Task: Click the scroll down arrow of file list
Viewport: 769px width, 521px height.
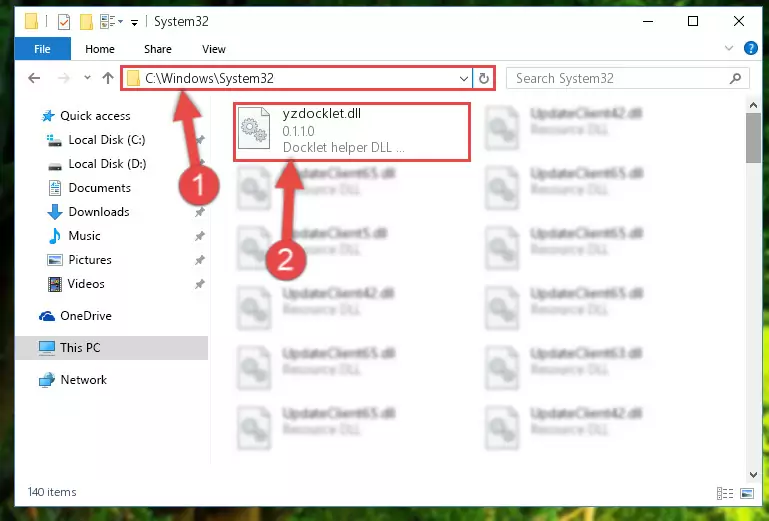Action: coord(753,474)
